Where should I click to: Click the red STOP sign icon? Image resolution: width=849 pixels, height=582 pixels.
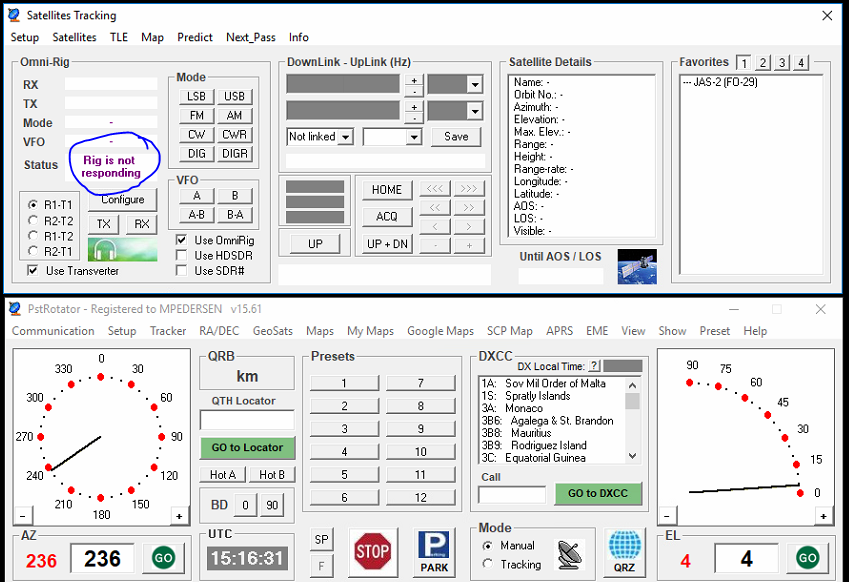(373, 552)
